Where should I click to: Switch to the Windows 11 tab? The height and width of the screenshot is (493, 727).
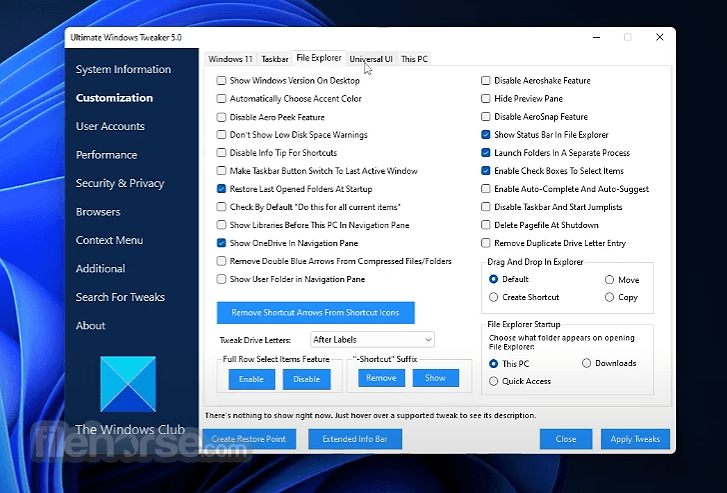pyautogui.click(x=230, y=59)
